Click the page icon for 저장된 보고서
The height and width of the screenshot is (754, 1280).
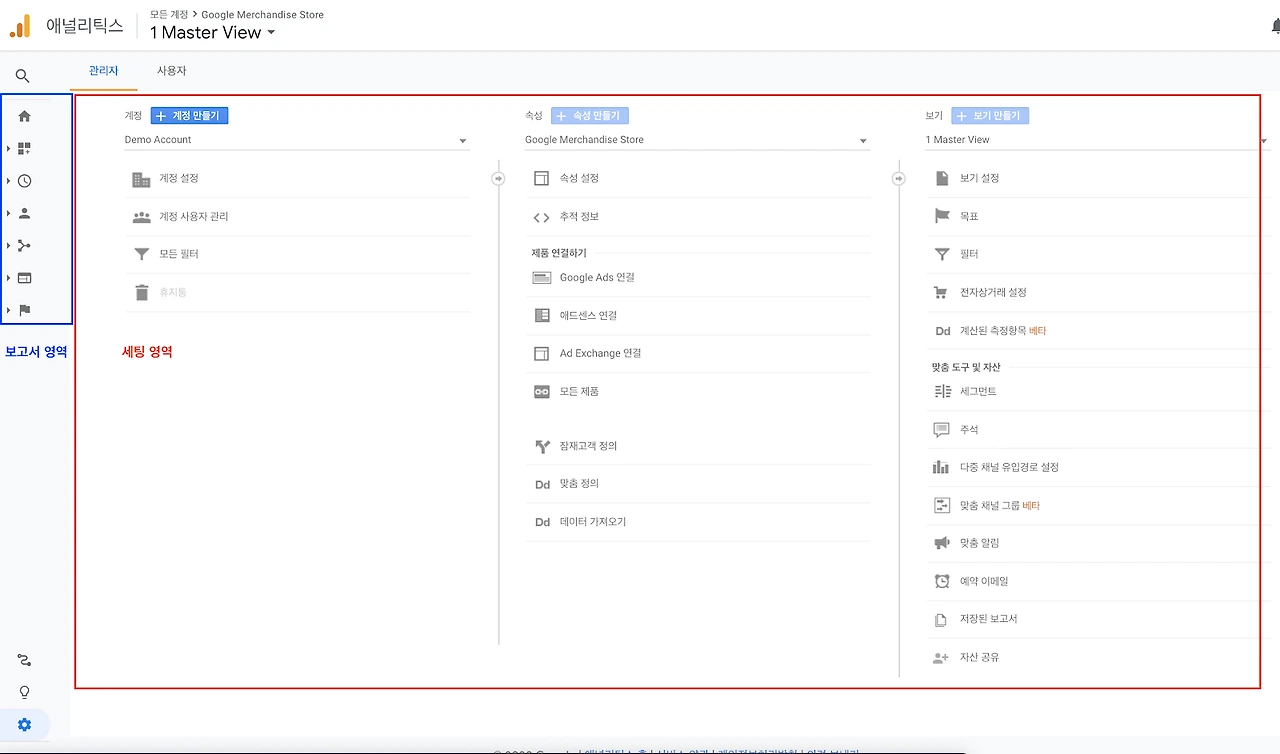940,620
